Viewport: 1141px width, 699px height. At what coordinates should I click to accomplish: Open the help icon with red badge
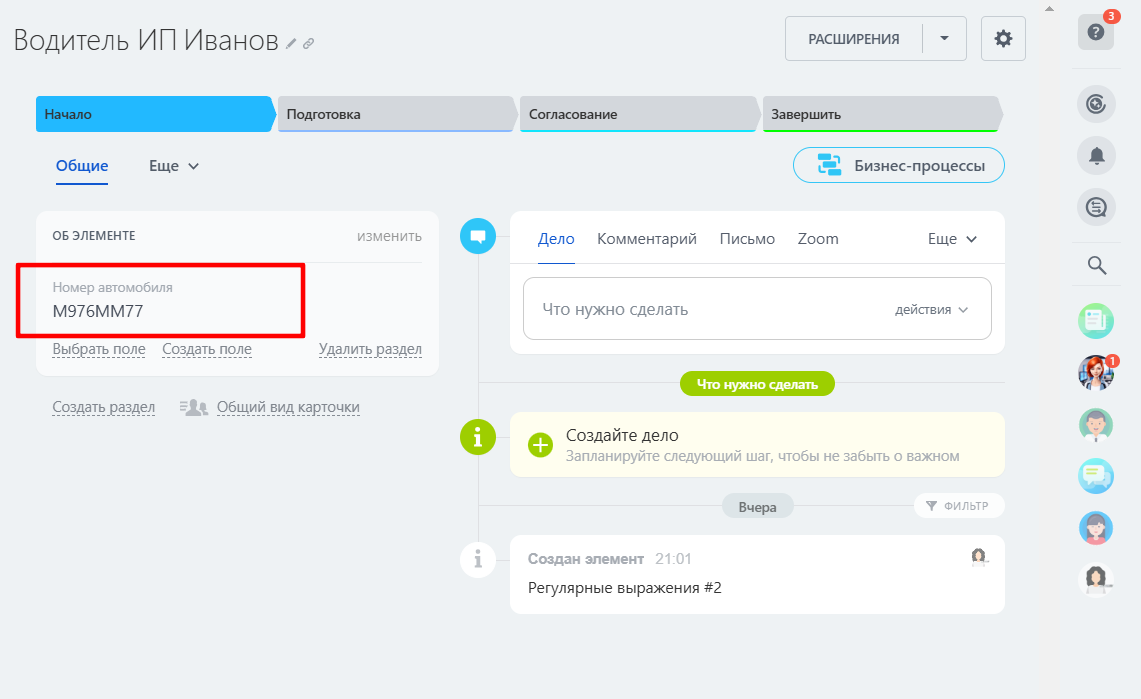pos(1096,31)
